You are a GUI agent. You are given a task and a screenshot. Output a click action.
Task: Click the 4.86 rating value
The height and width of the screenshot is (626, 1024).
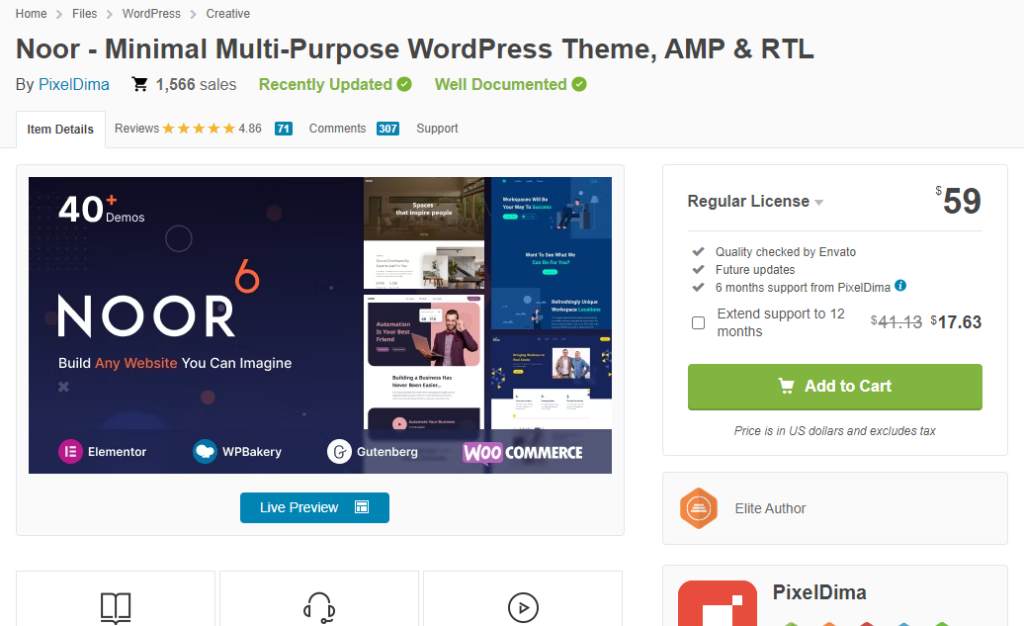click(250, 129)
